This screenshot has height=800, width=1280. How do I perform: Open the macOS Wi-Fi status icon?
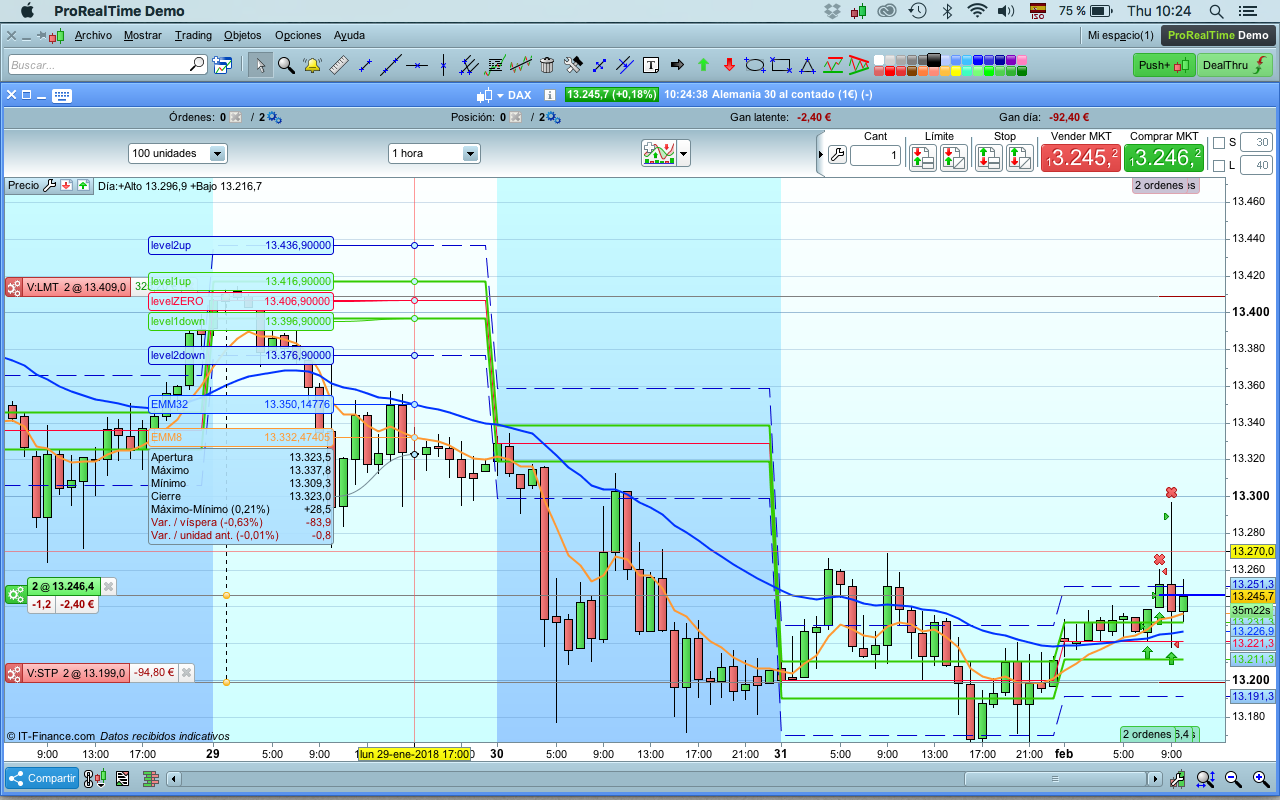[x=977, y=11]
